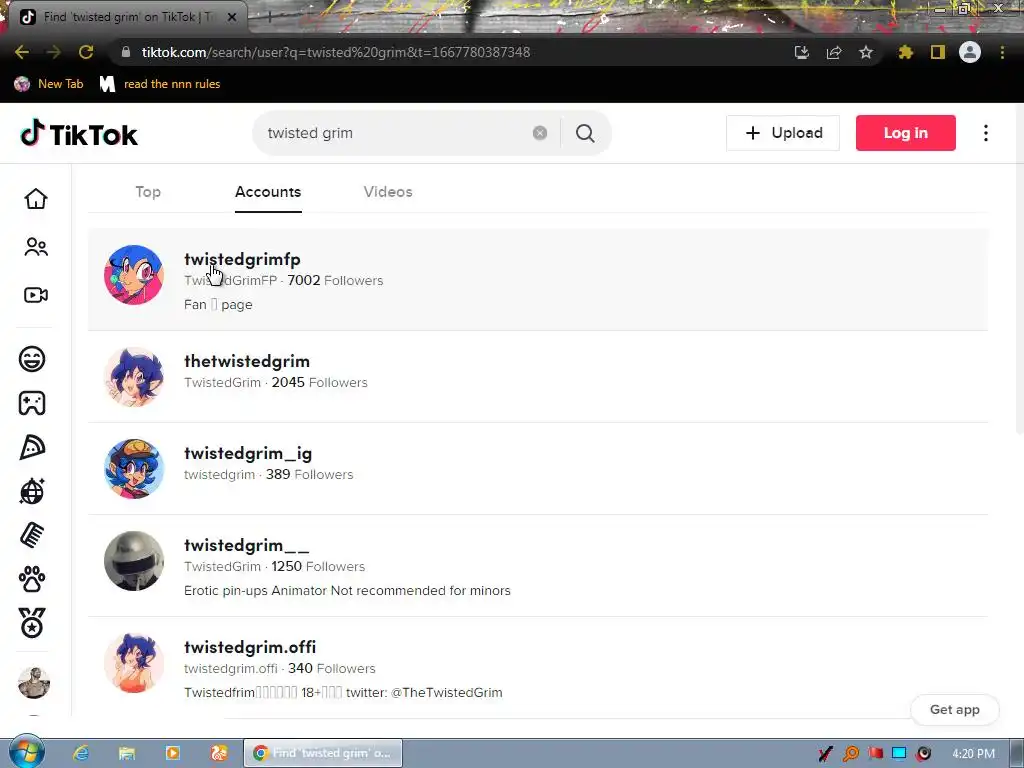Go back with browser back arrow
1024x768 pixels.
(x=22, y=52)
